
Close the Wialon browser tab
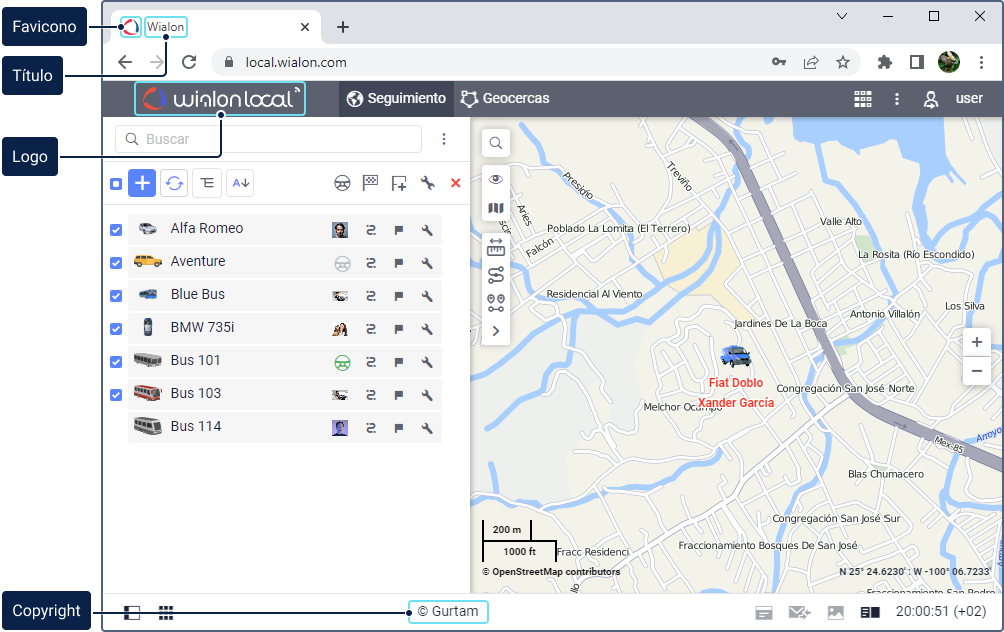pyautogui.click(x=305, y=27)
